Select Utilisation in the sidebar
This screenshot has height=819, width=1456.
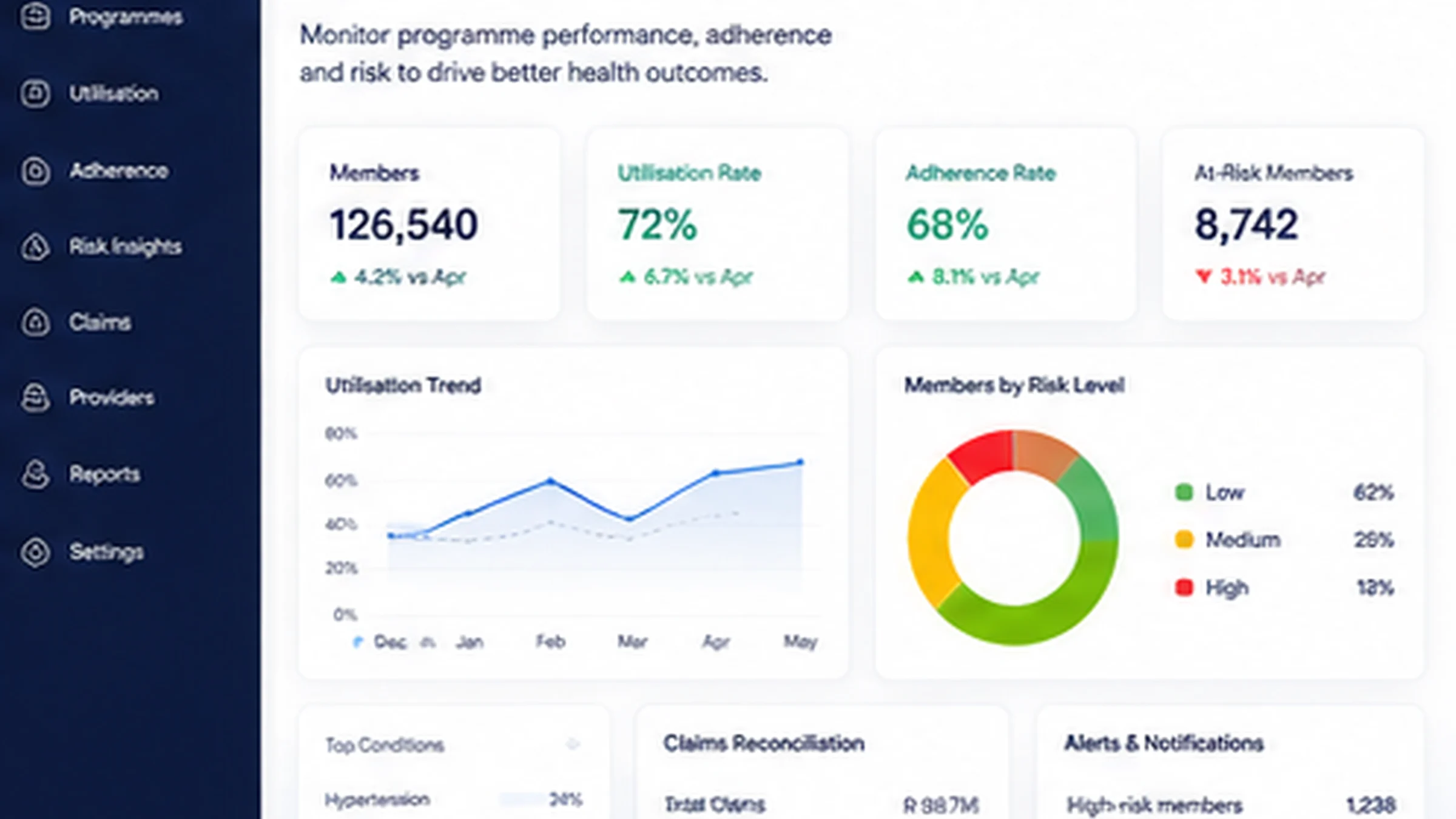(114, 93)
